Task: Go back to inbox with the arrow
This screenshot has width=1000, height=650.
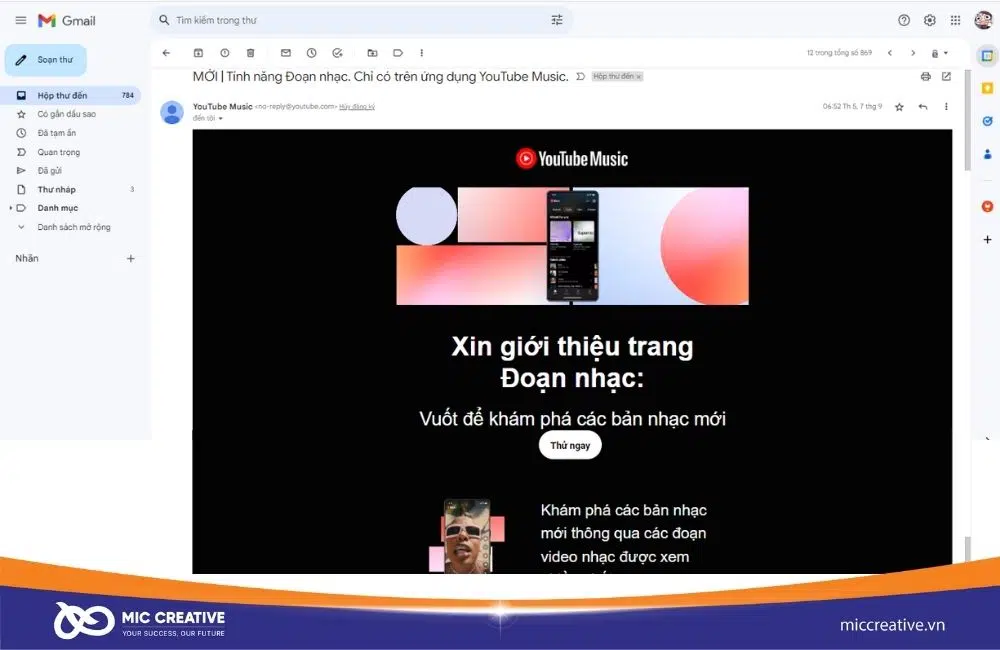Action: 166,53
